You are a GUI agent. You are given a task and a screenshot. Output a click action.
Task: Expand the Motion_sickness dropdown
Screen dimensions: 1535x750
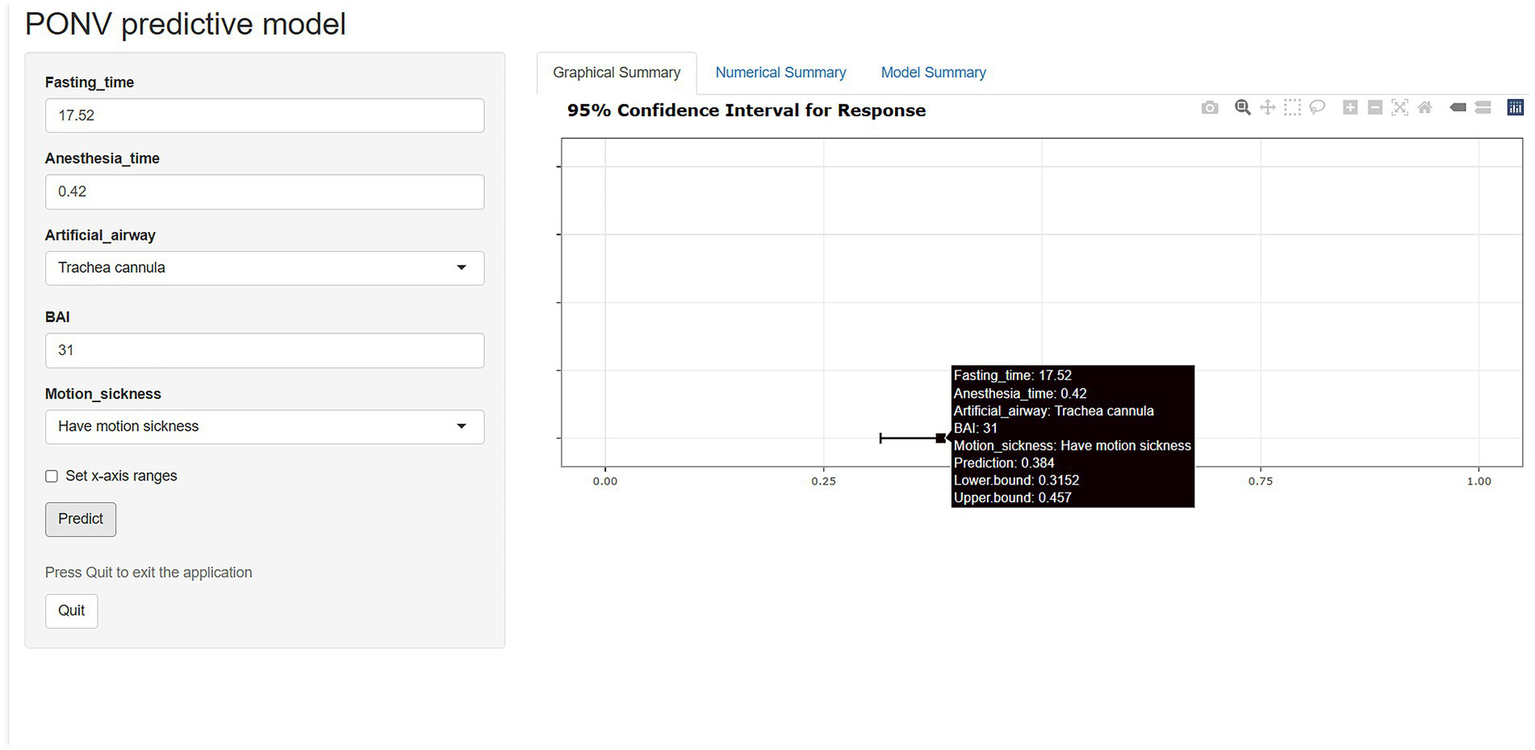(264, 427)
